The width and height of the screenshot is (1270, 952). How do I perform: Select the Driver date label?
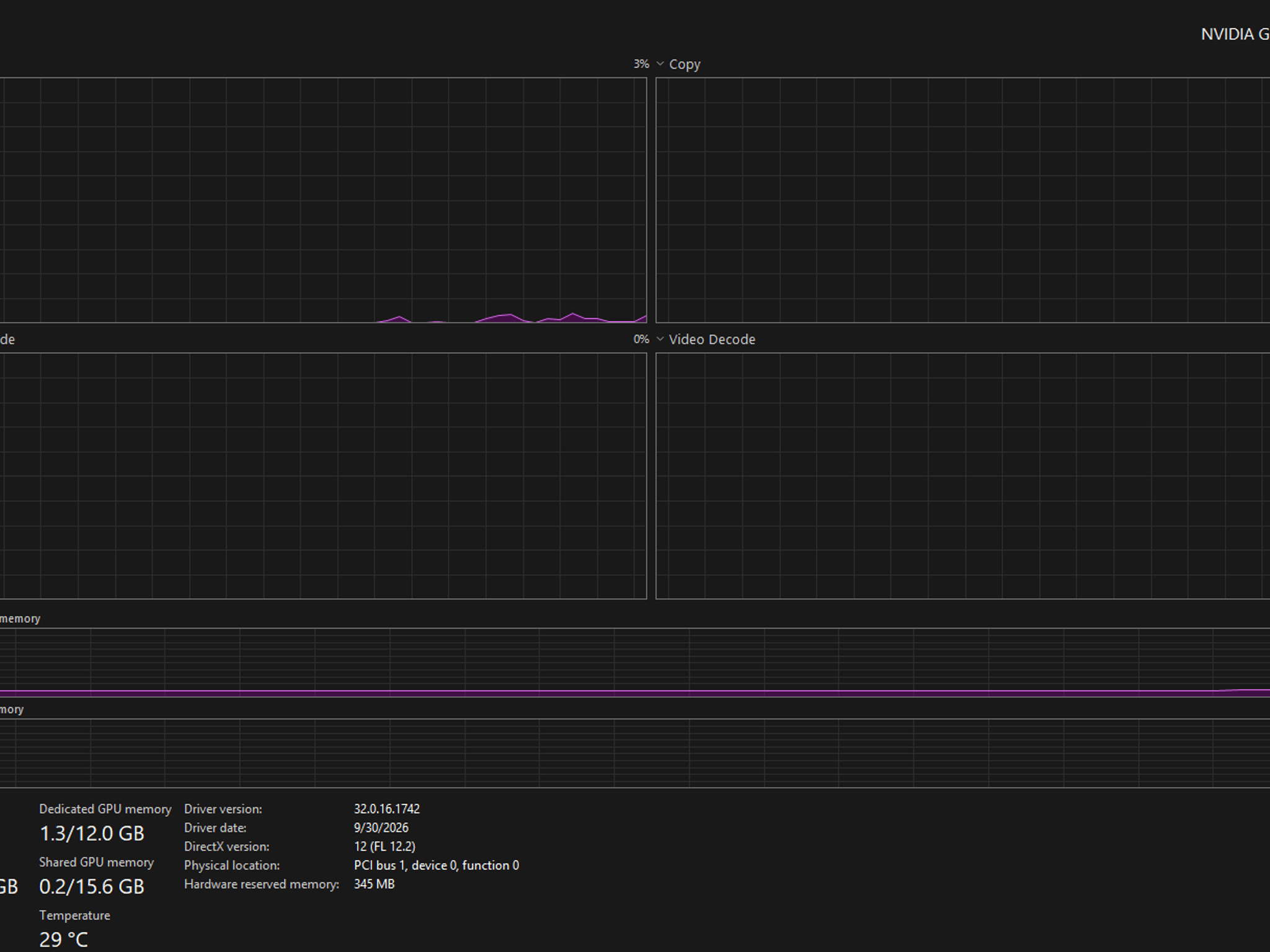click(215, 828)
